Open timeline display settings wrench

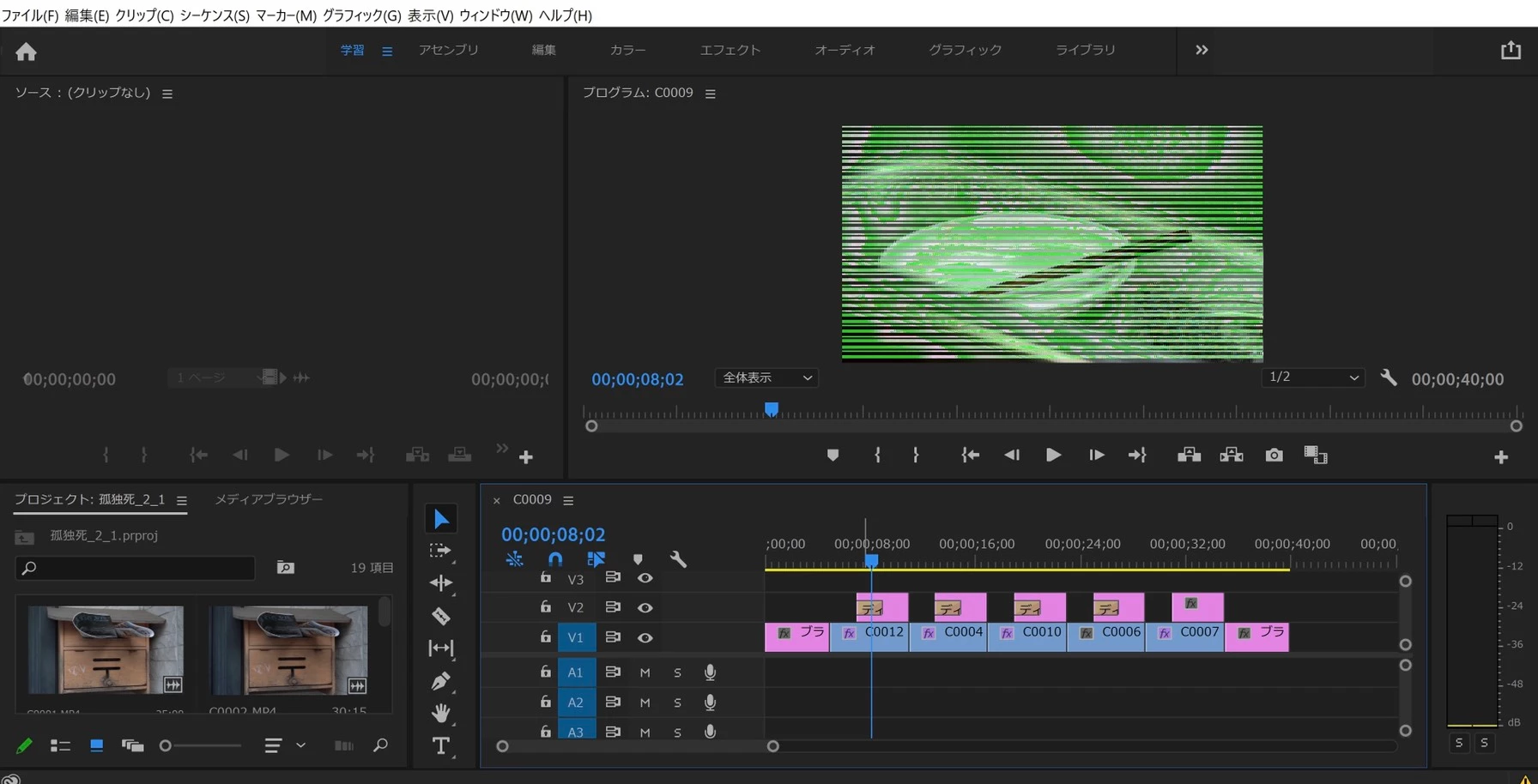pos(678,559)
